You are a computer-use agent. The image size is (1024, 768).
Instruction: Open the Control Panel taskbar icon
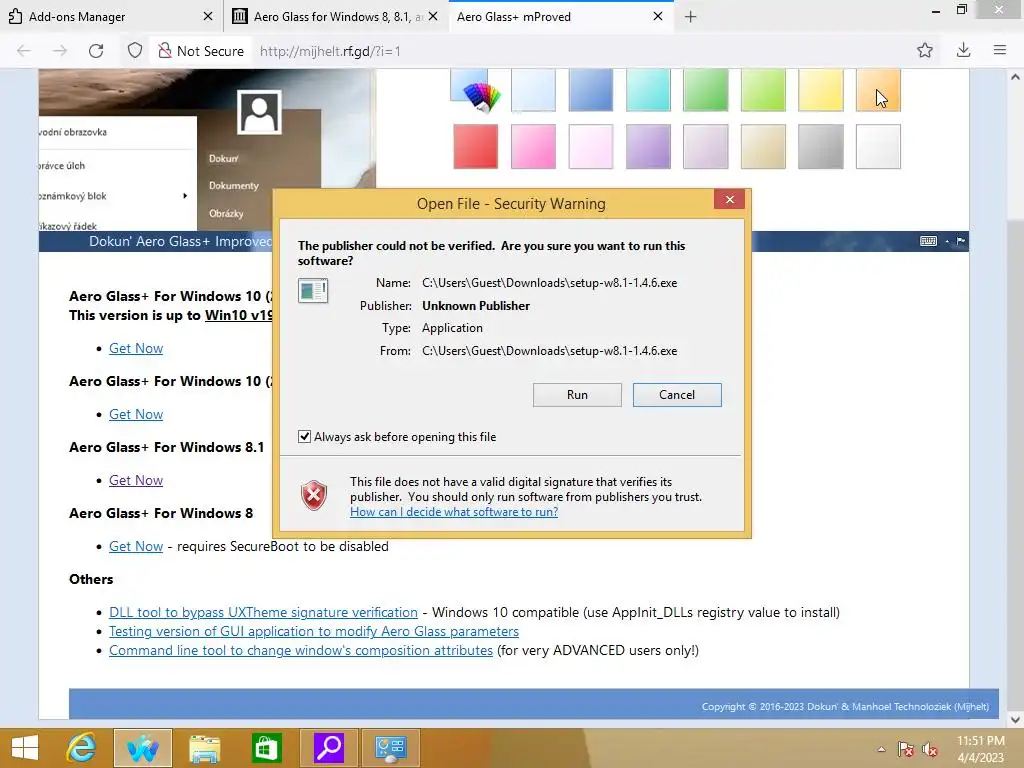(x=391, y=748)
